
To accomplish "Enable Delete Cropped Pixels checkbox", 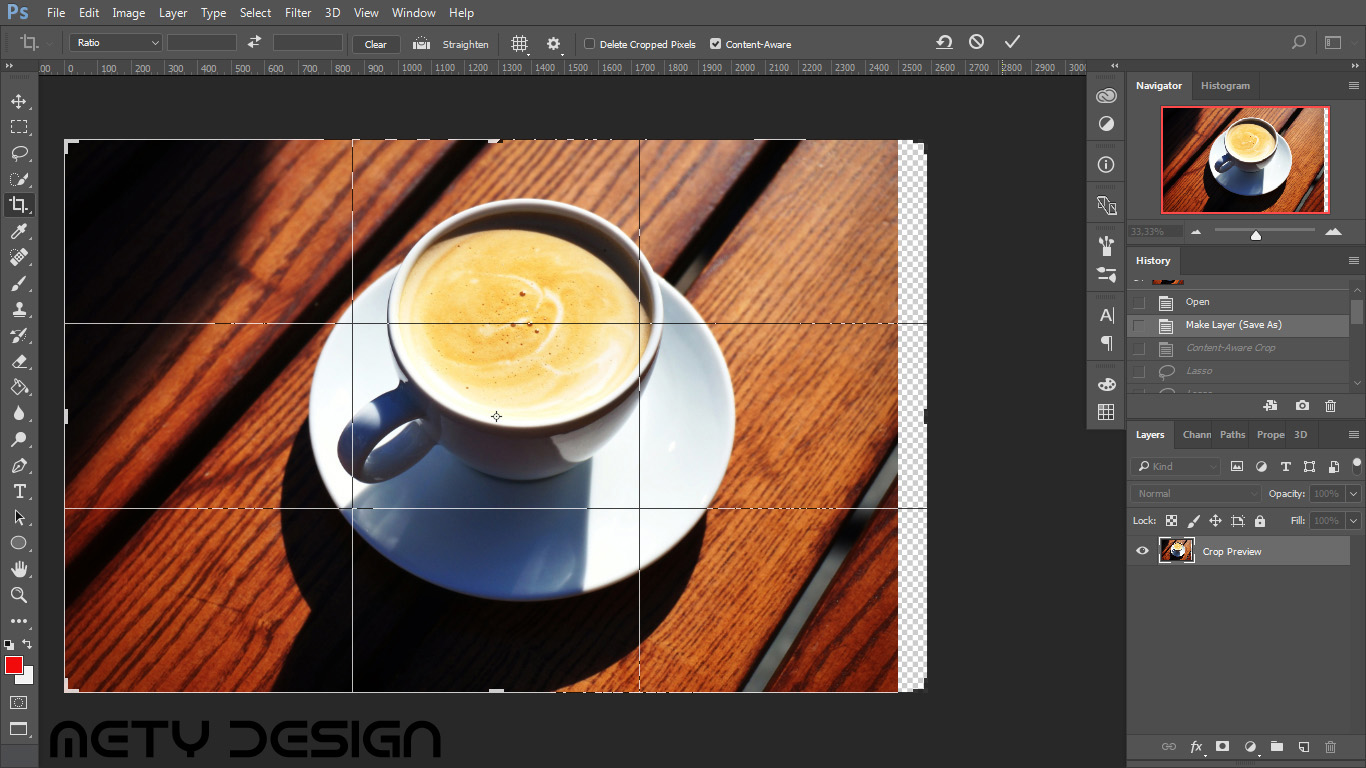I will tap(589, 44).
